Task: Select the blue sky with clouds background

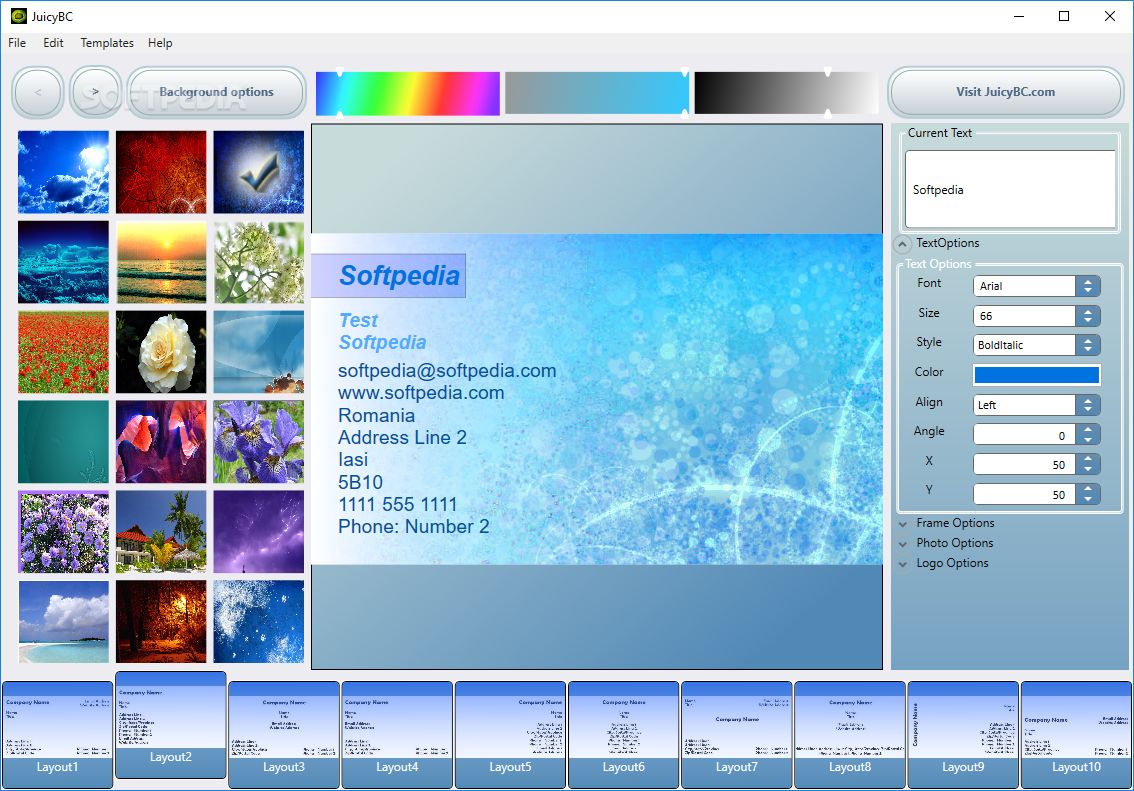Action: (x=64, y=172)
